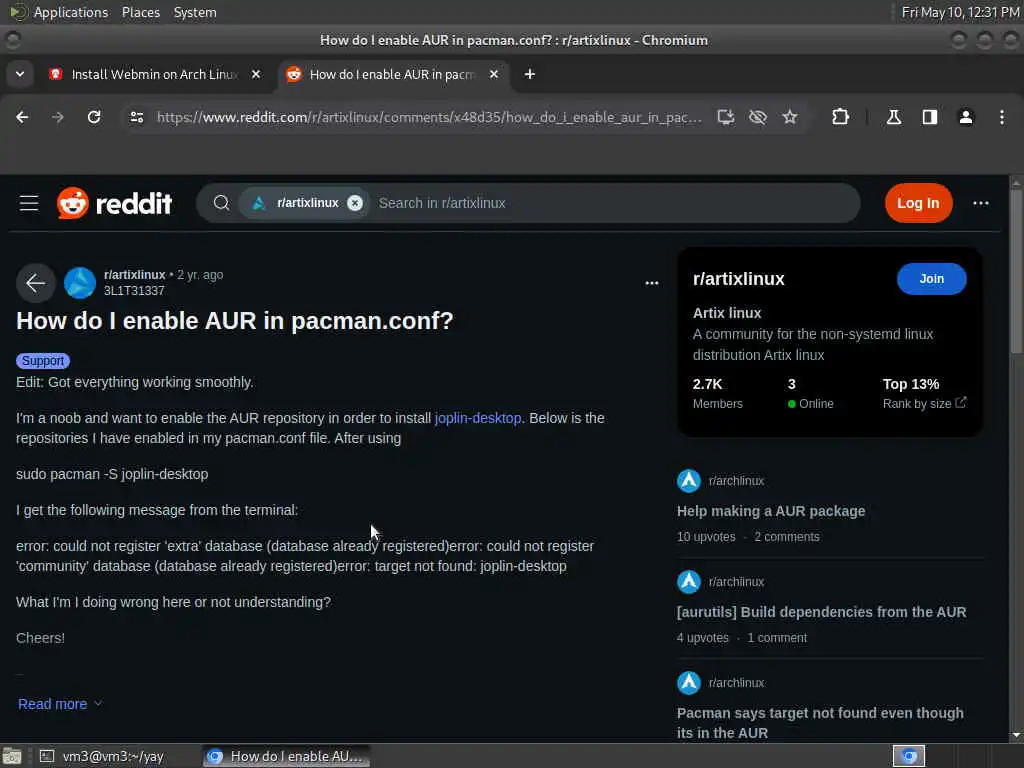Go back with the browser back arrow
This screenshot has height=768, width=1024.
pyautogui.click(x=22, y=117)
